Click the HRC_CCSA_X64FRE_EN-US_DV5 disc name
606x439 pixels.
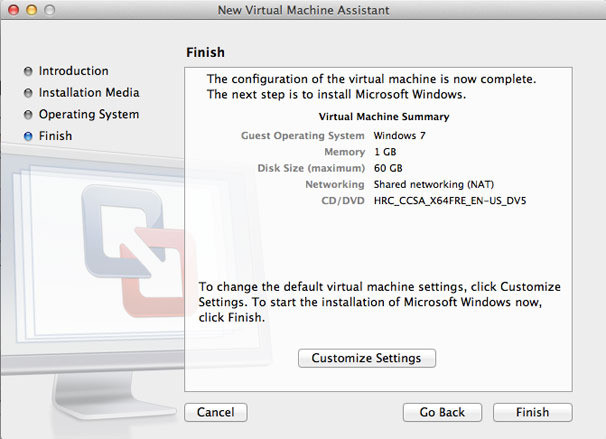point(450,201)
